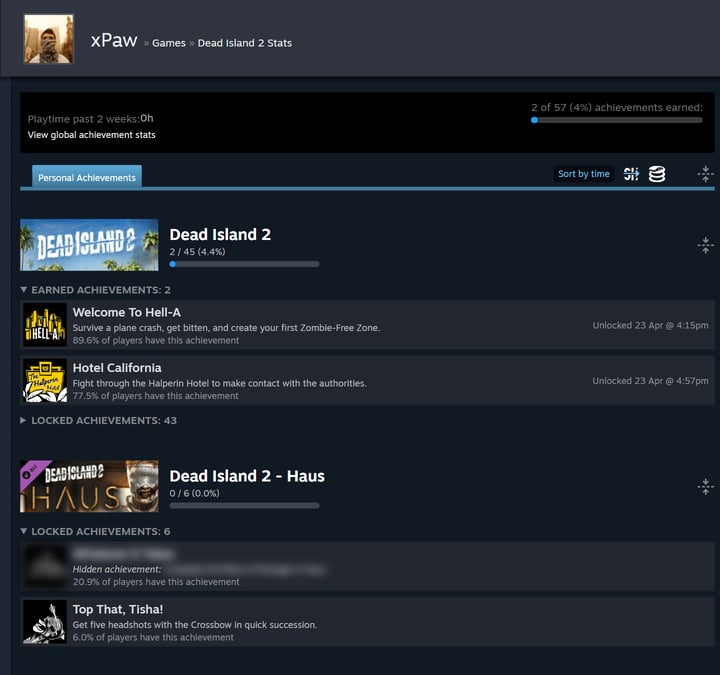Open the xPaw profile avatar
Image resolution: width=720 pixels, height=675 pixels.
[x=48, y=39]
